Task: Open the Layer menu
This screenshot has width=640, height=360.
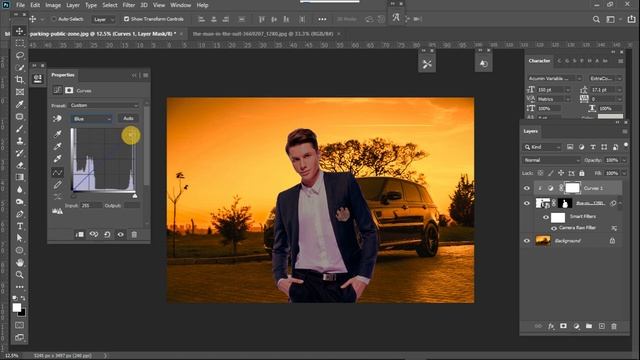Action: [73, 5]
